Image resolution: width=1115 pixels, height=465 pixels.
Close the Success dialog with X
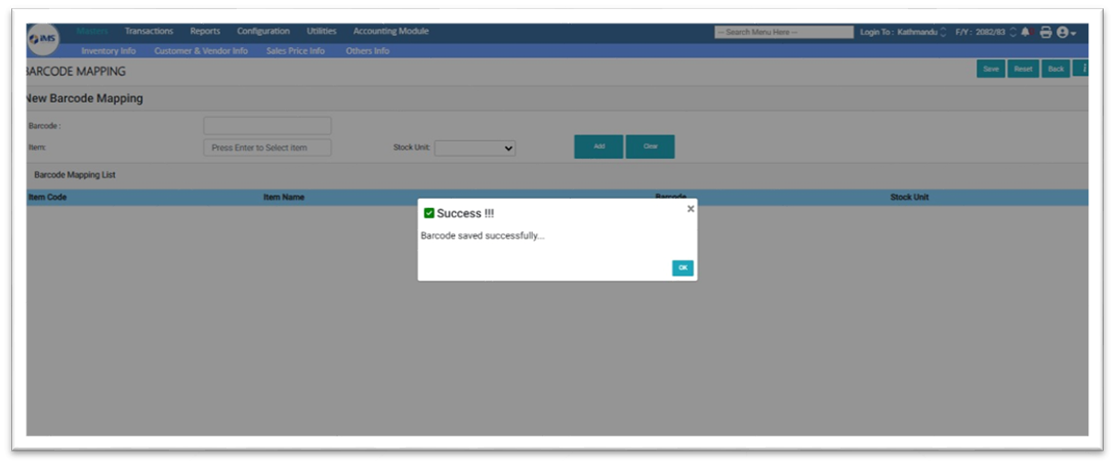[690, 209]
